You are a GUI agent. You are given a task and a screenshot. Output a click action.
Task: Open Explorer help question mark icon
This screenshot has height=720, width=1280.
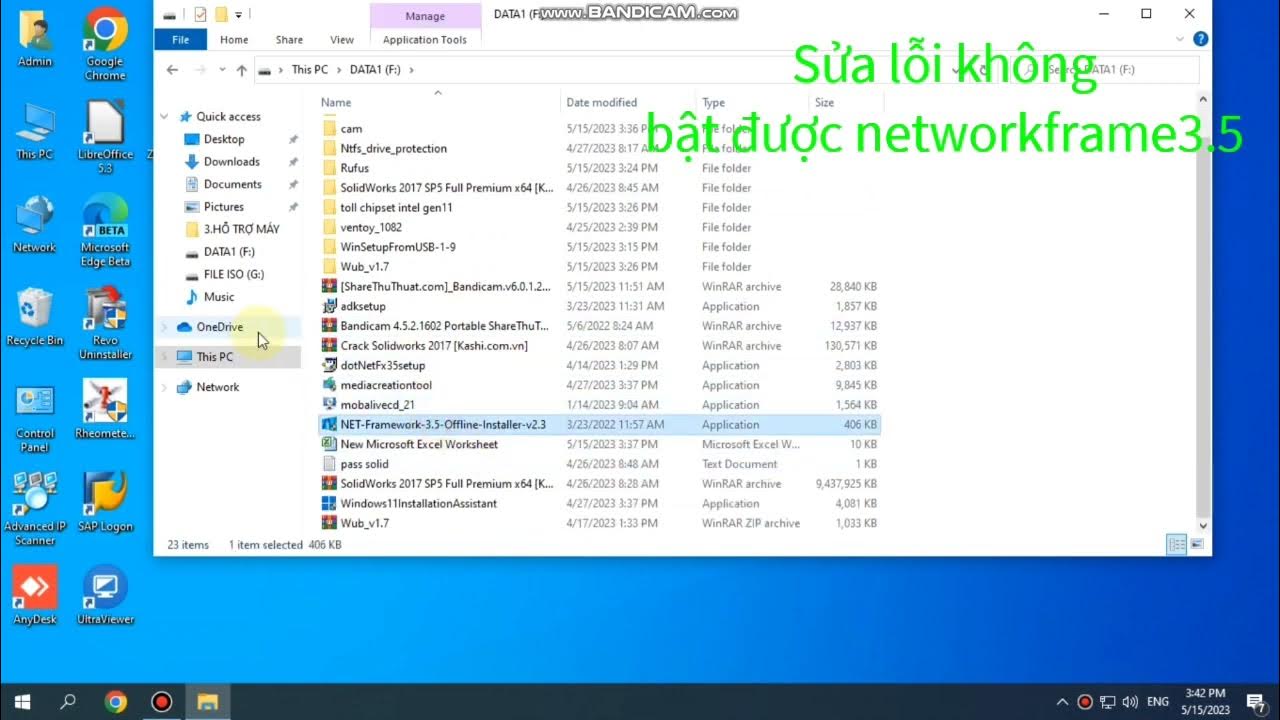coord(1201,39)
